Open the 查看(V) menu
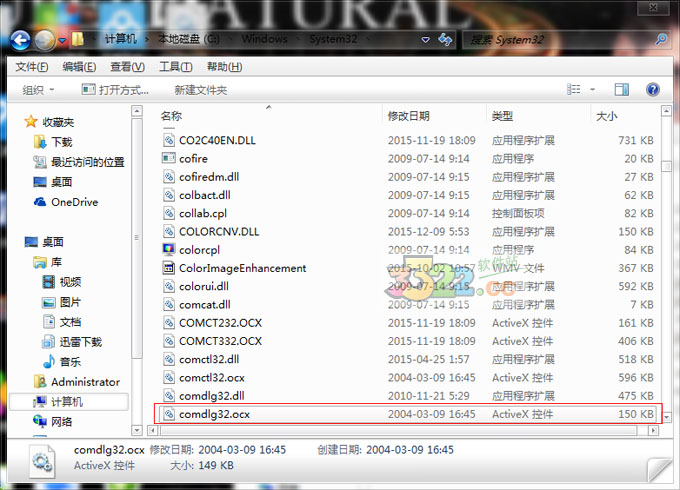Viewport: 680px width, 490px height. [128, 67]
